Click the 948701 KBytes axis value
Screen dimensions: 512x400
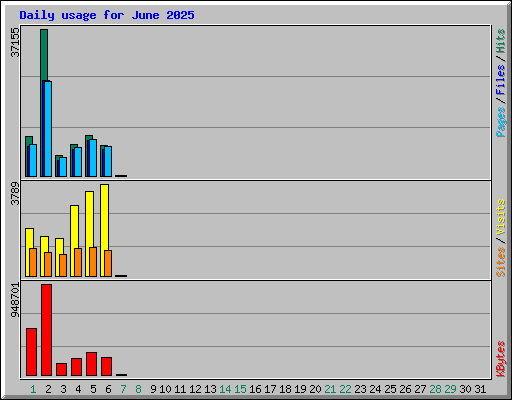15,300
